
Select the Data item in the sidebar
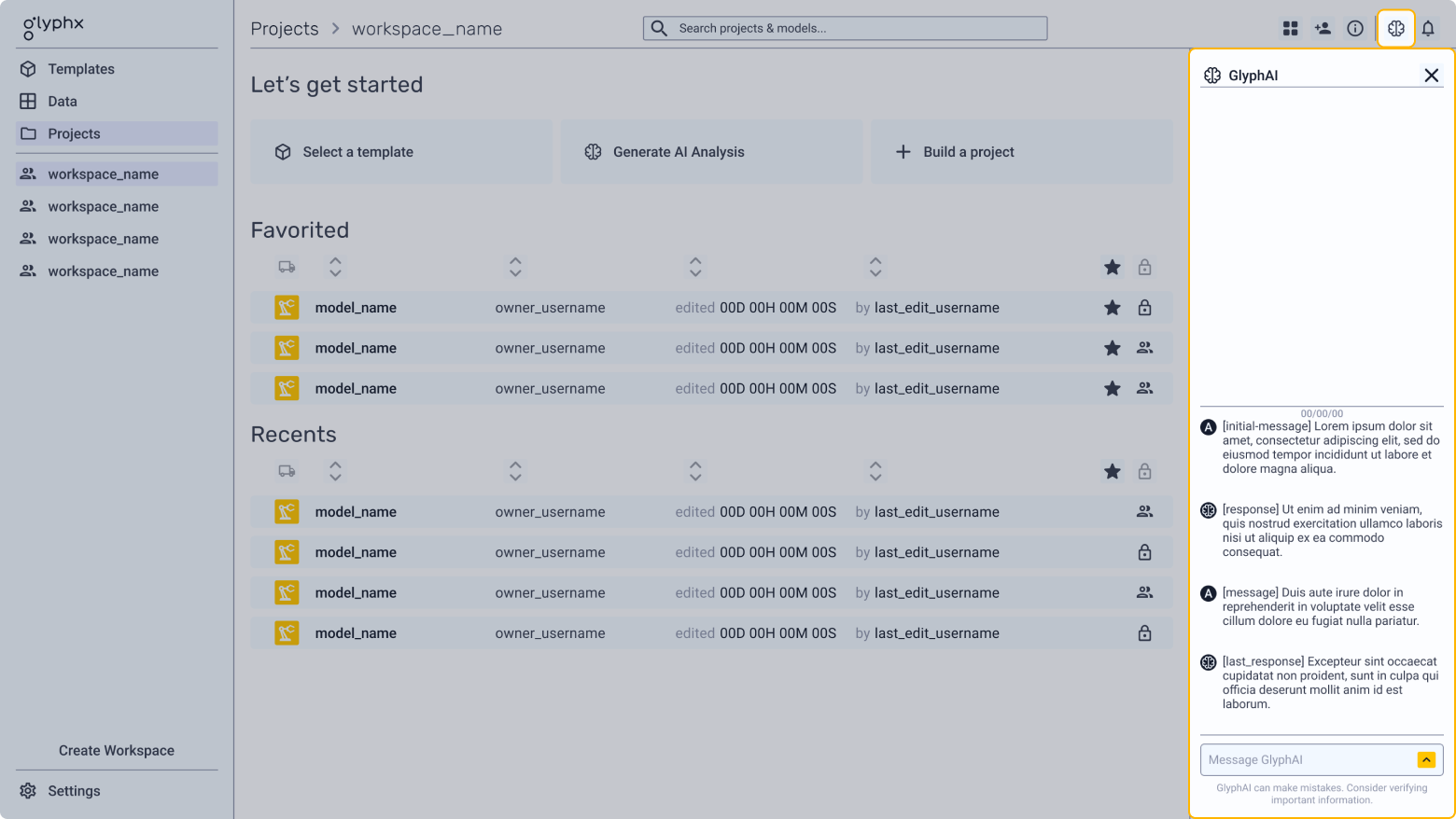click(63, 101)
